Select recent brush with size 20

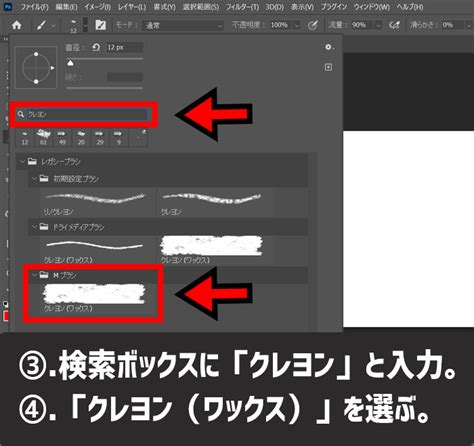pos(81,138)
